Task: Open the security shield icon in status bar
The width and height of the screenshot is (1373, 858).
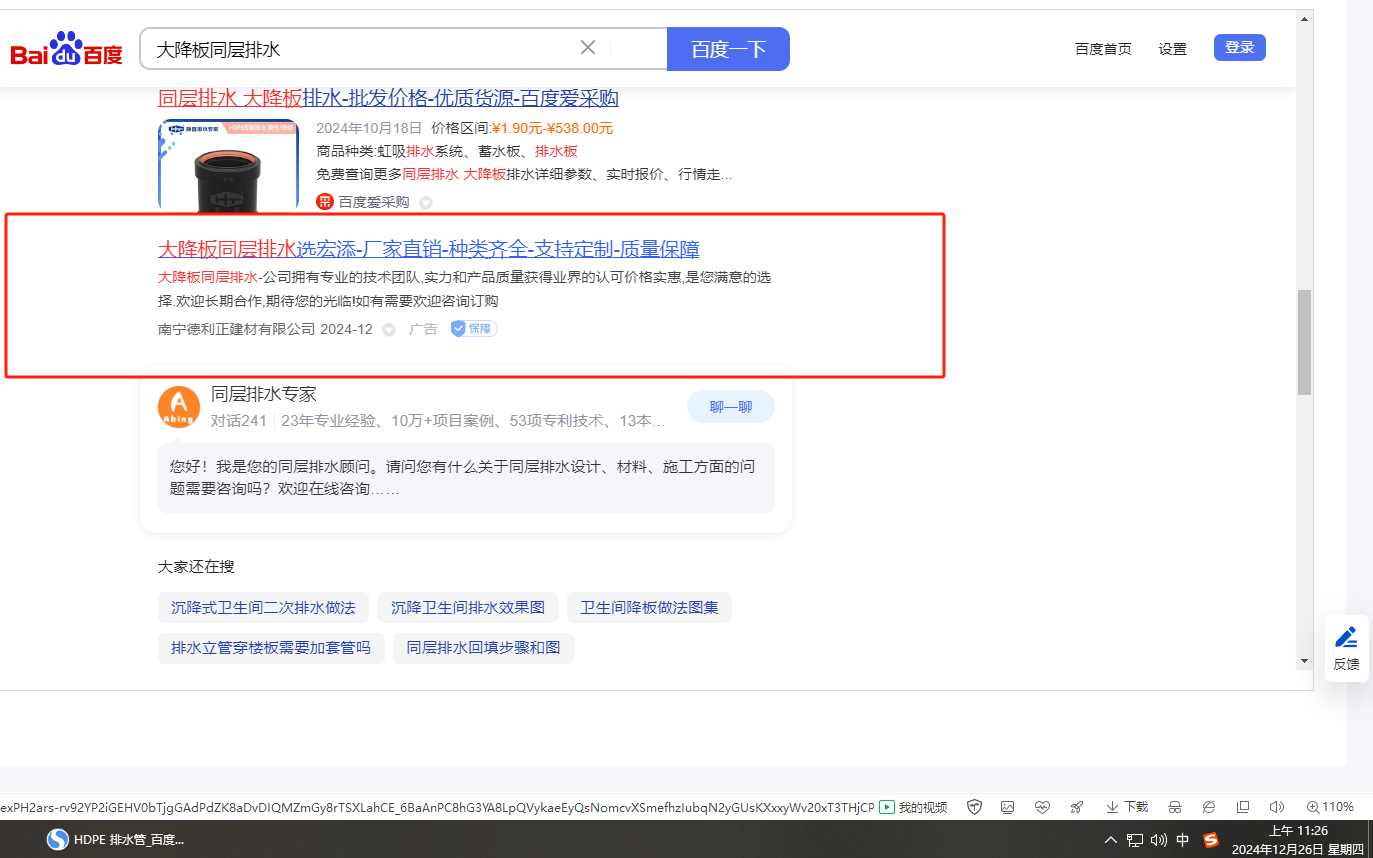Action: point(974,807)
